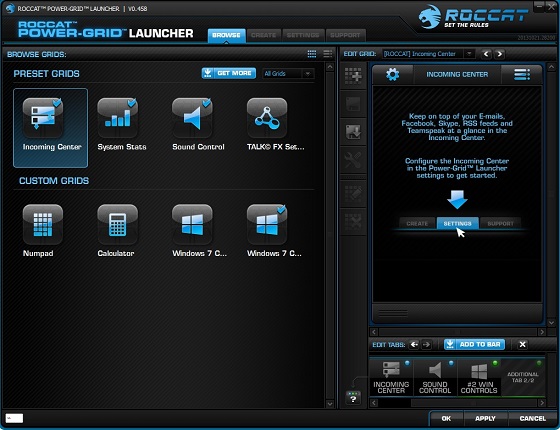The image size is (560, 430).
Task: Click the Browse Grids vertical scrollbar down arrow
Action: pos(330,404)
